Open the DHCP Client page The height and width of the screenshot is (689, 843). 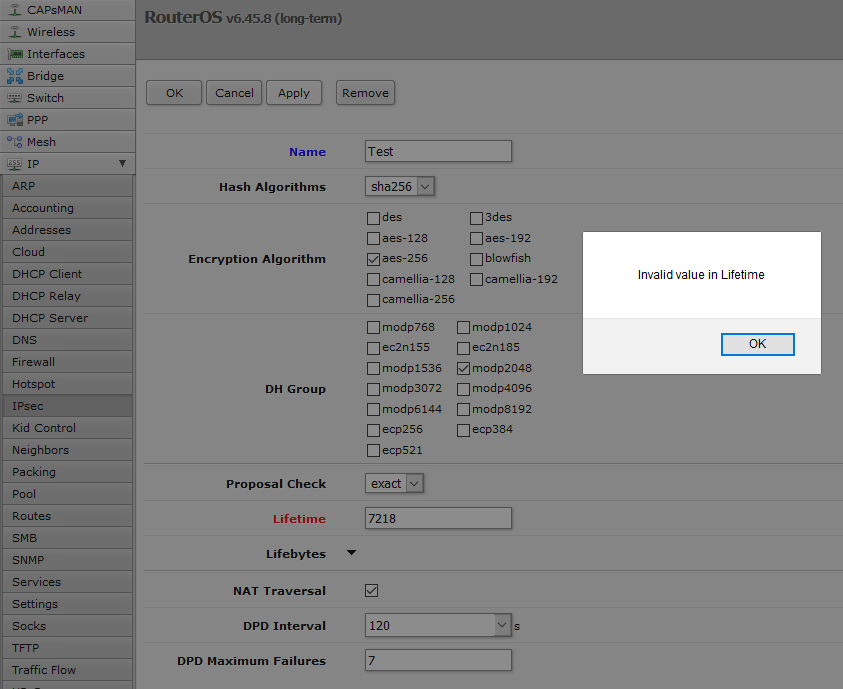click(67, 274)
